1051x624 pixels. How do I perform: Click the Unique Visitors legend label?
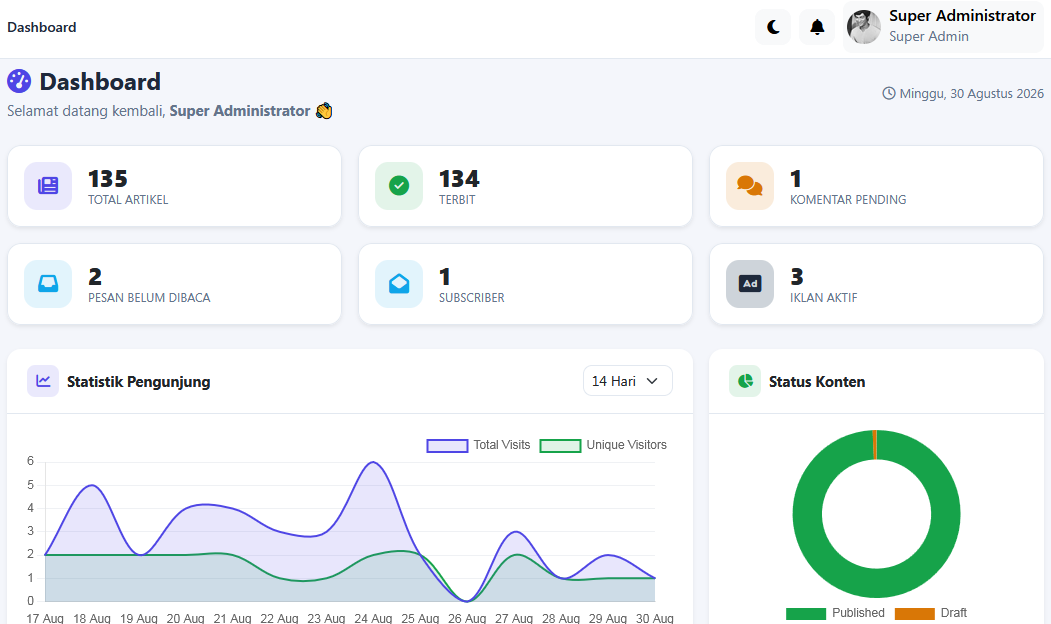626,445
